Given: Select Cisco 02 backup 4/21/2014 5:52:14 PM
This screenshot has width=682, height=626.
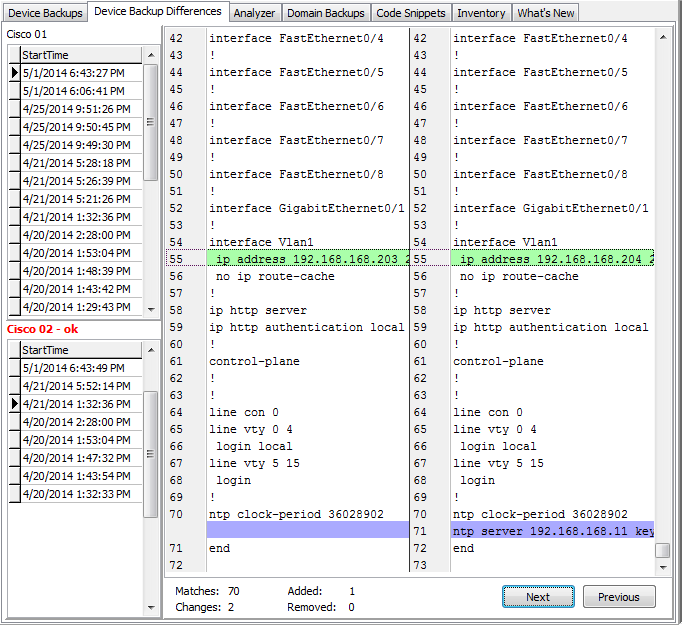Looking at the screenshot, I should (x=76, y=386).
